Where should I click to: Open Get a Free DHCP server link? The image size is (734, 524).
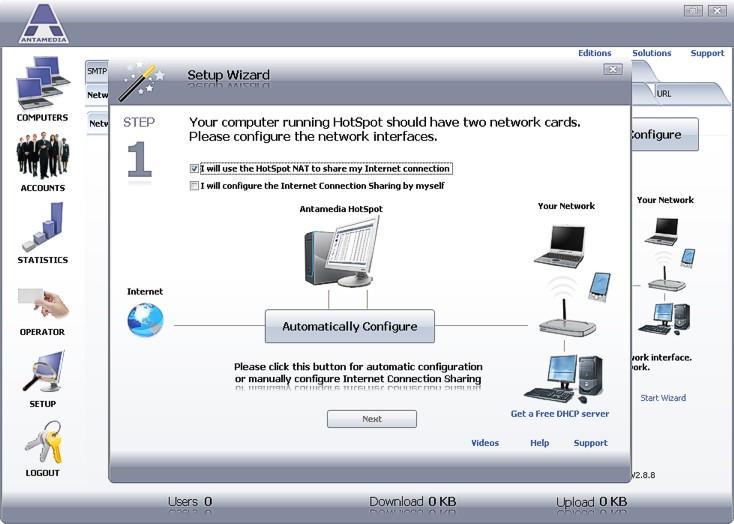560,414
